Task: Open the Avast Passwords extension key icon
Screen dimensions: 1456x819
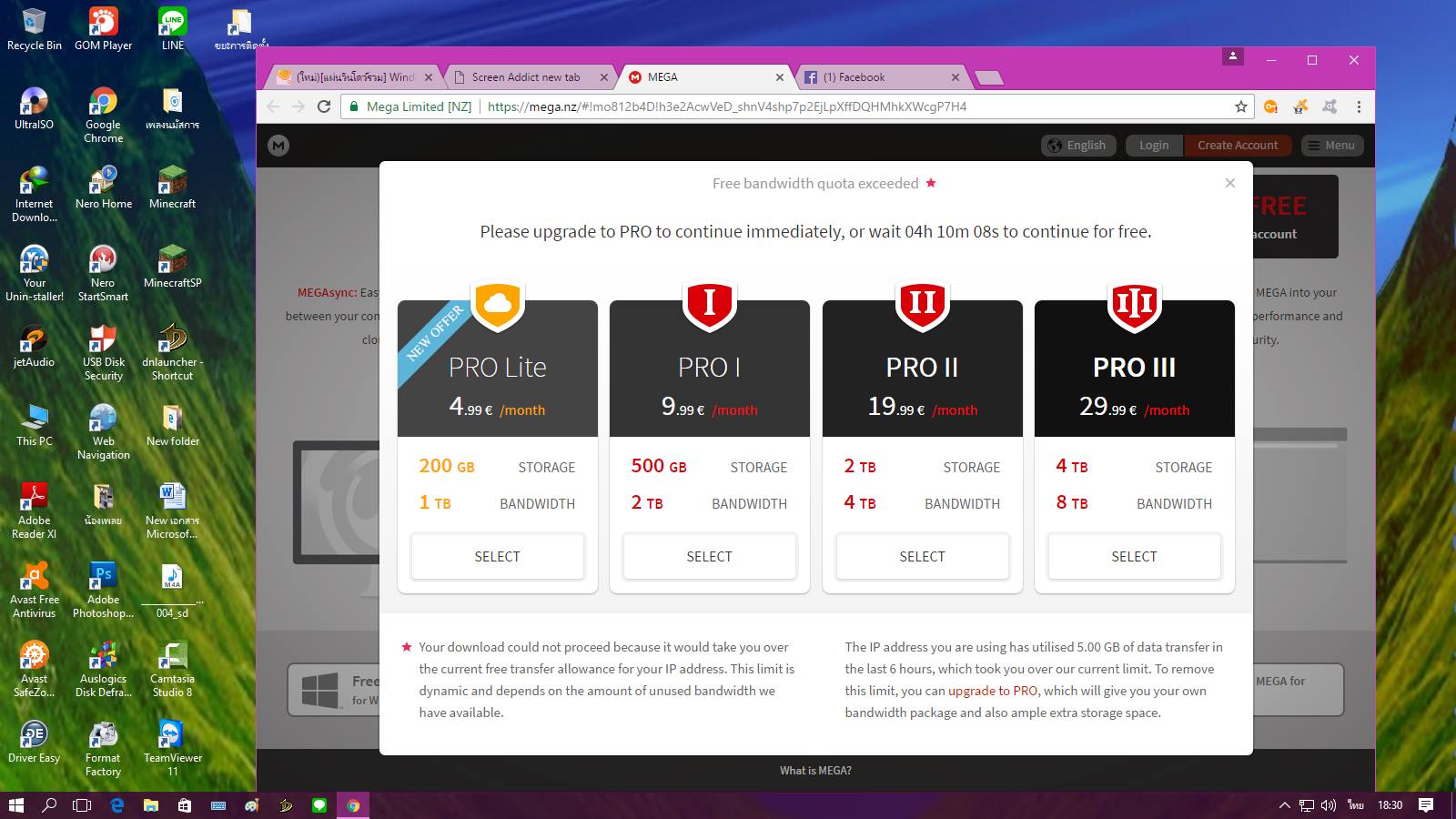Action: [1271, 106]
